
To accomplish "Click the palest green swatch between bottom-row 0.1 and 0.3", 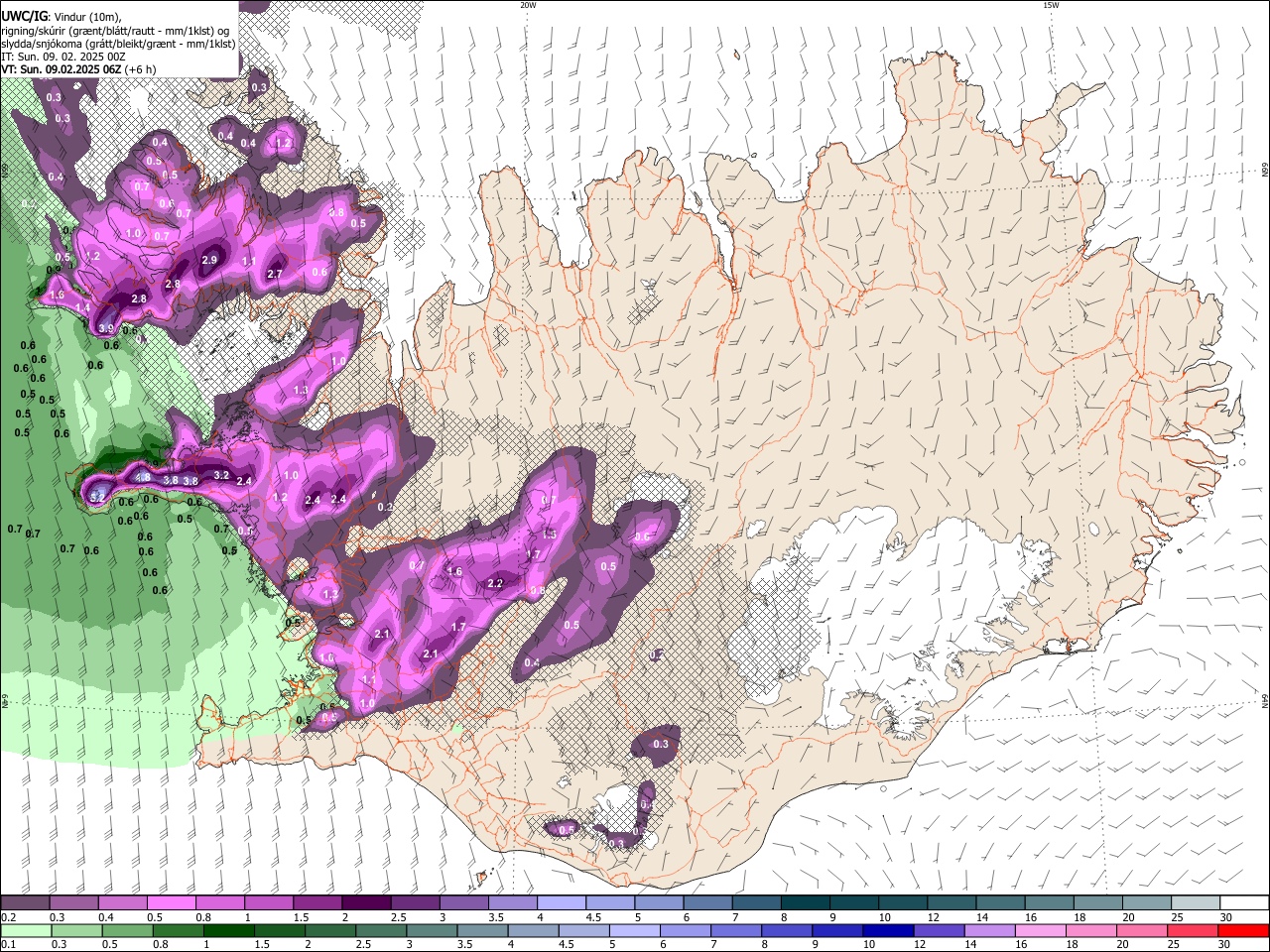I will (x=26, y=930).
